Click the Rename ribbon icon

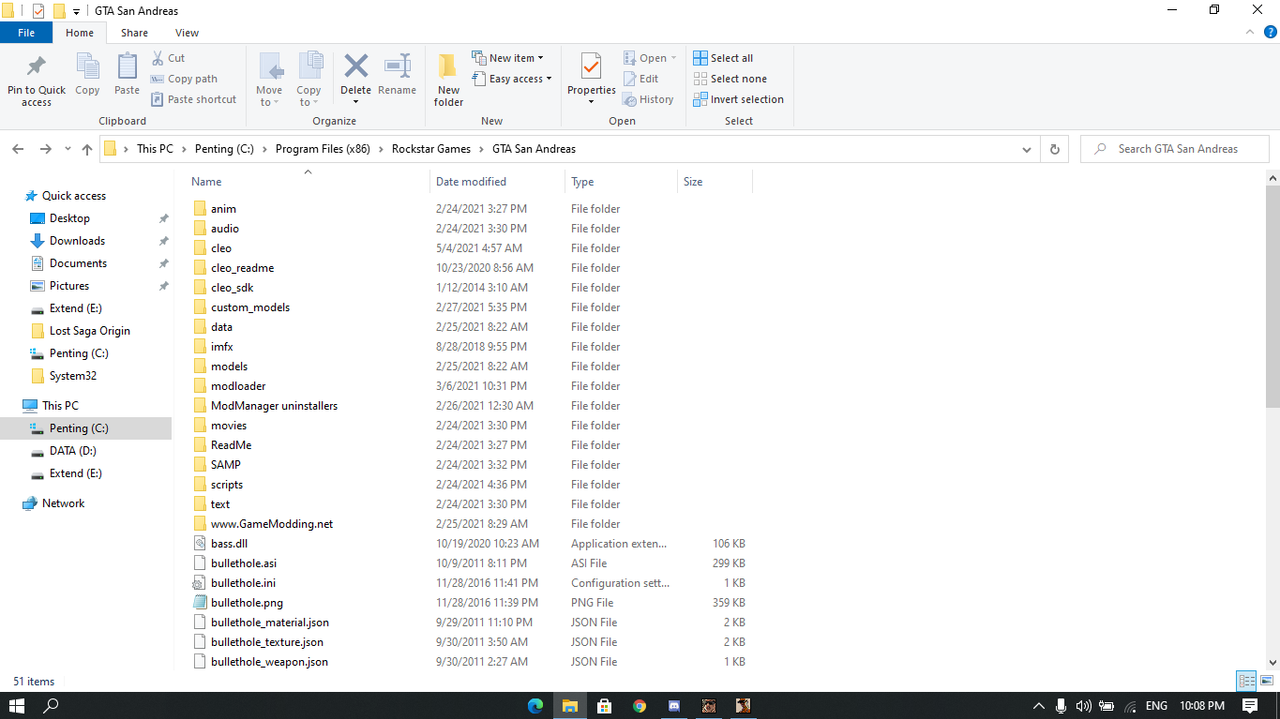point(397,66)
